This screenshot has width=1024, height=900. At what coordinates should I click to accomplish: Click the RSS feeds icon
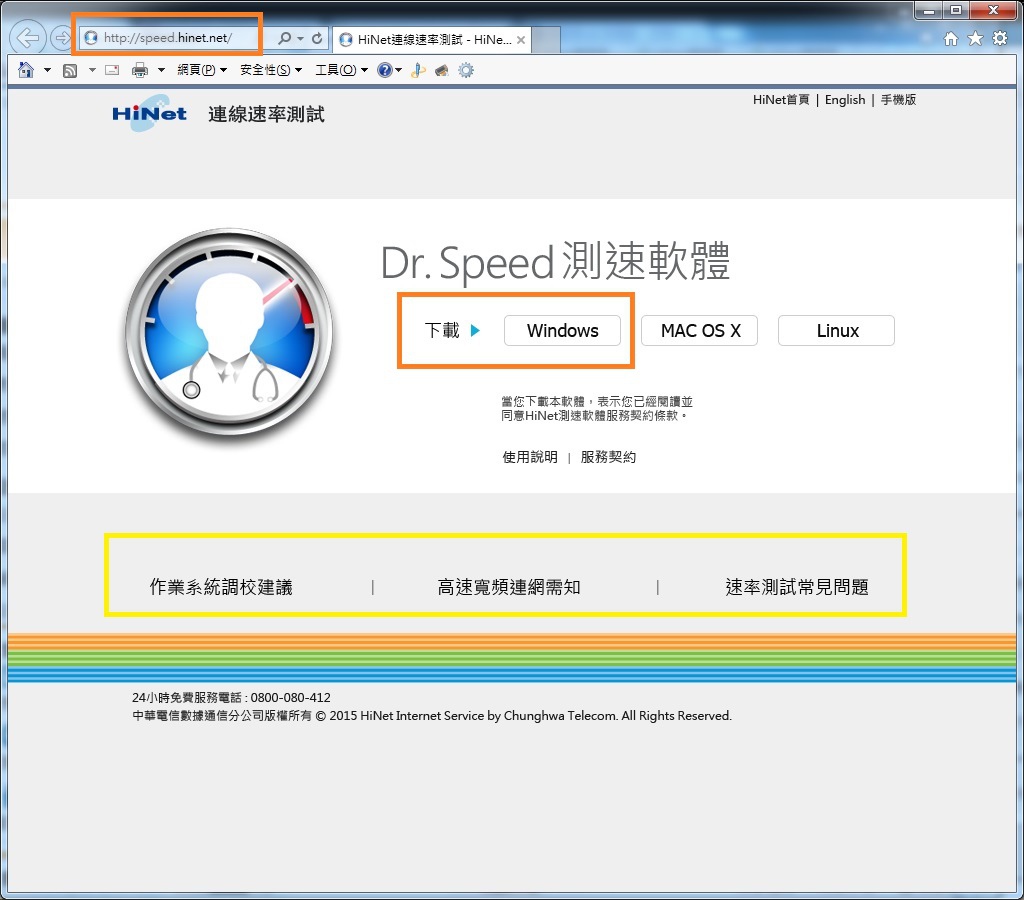[x=69, y=71]
